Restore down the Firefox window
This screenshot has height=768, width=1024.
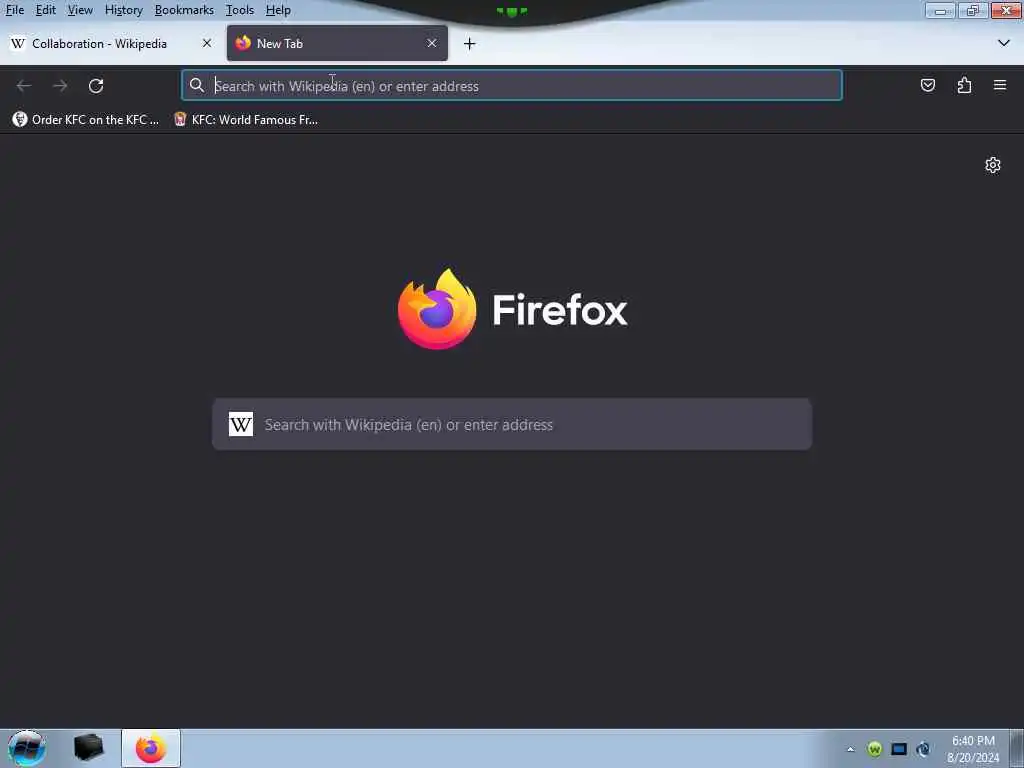point(972,10)
